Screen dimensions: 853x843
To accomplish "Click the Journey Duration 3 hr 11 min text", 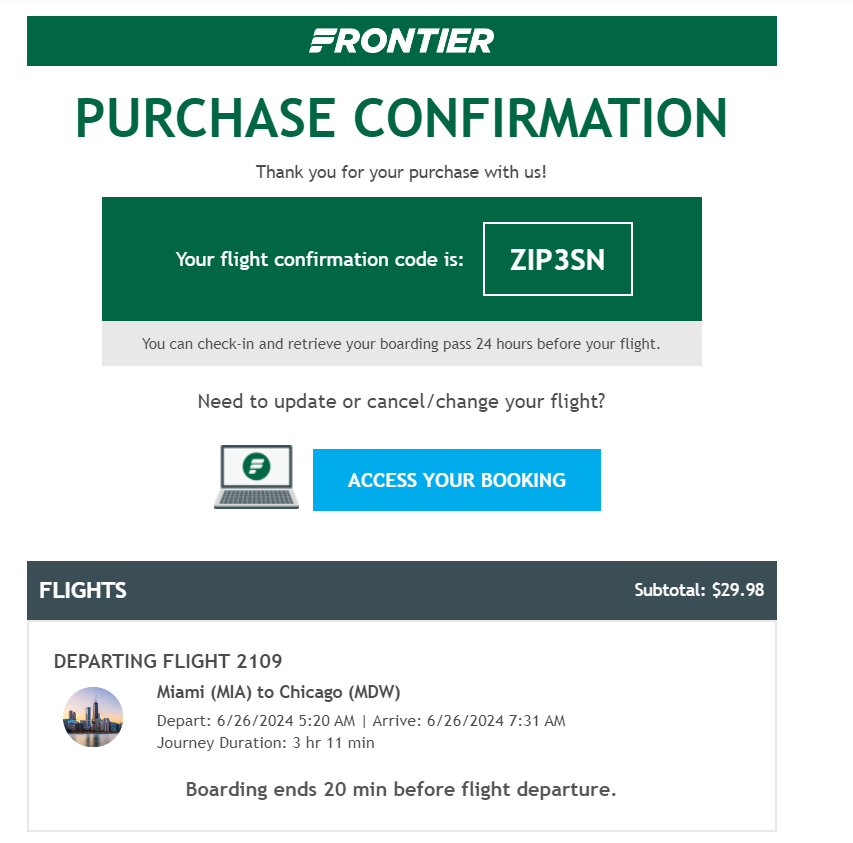I will 265,743.
